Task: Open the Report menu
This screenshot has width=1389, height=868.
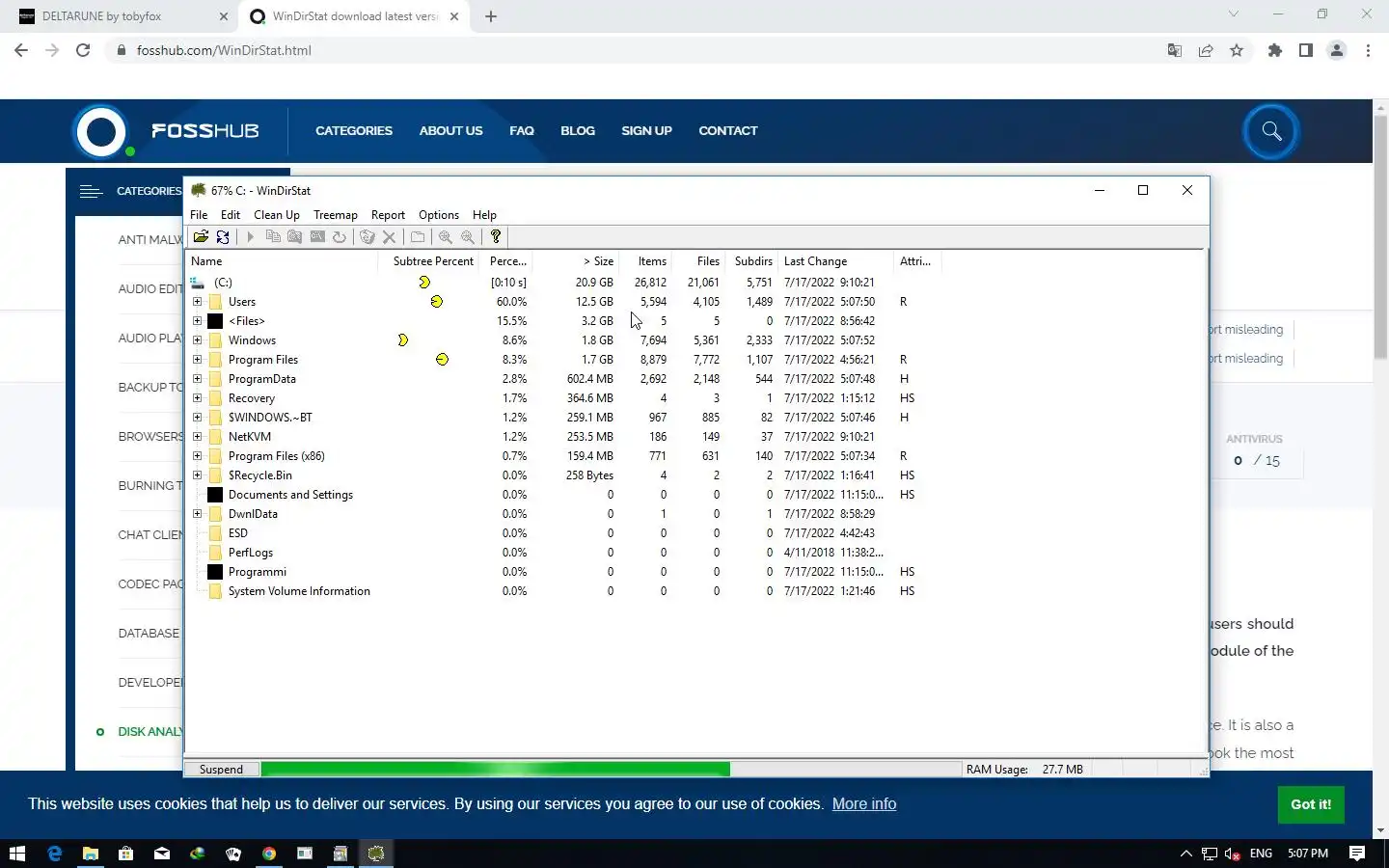Action: pos(388,215)
